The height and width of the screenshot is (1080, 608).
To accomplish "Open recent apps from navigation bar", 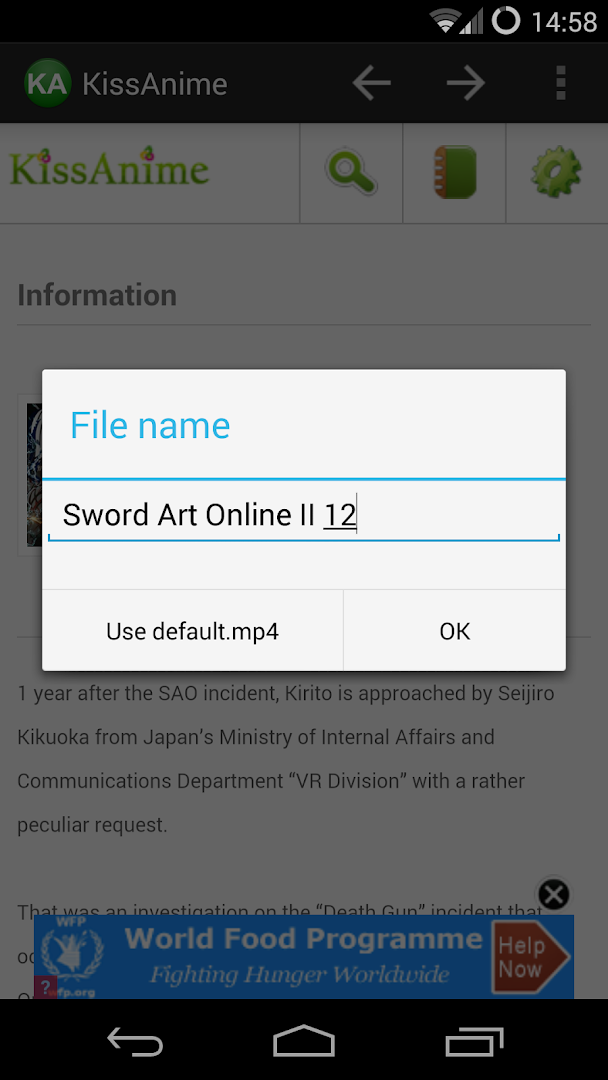I will coord(474,1042).
